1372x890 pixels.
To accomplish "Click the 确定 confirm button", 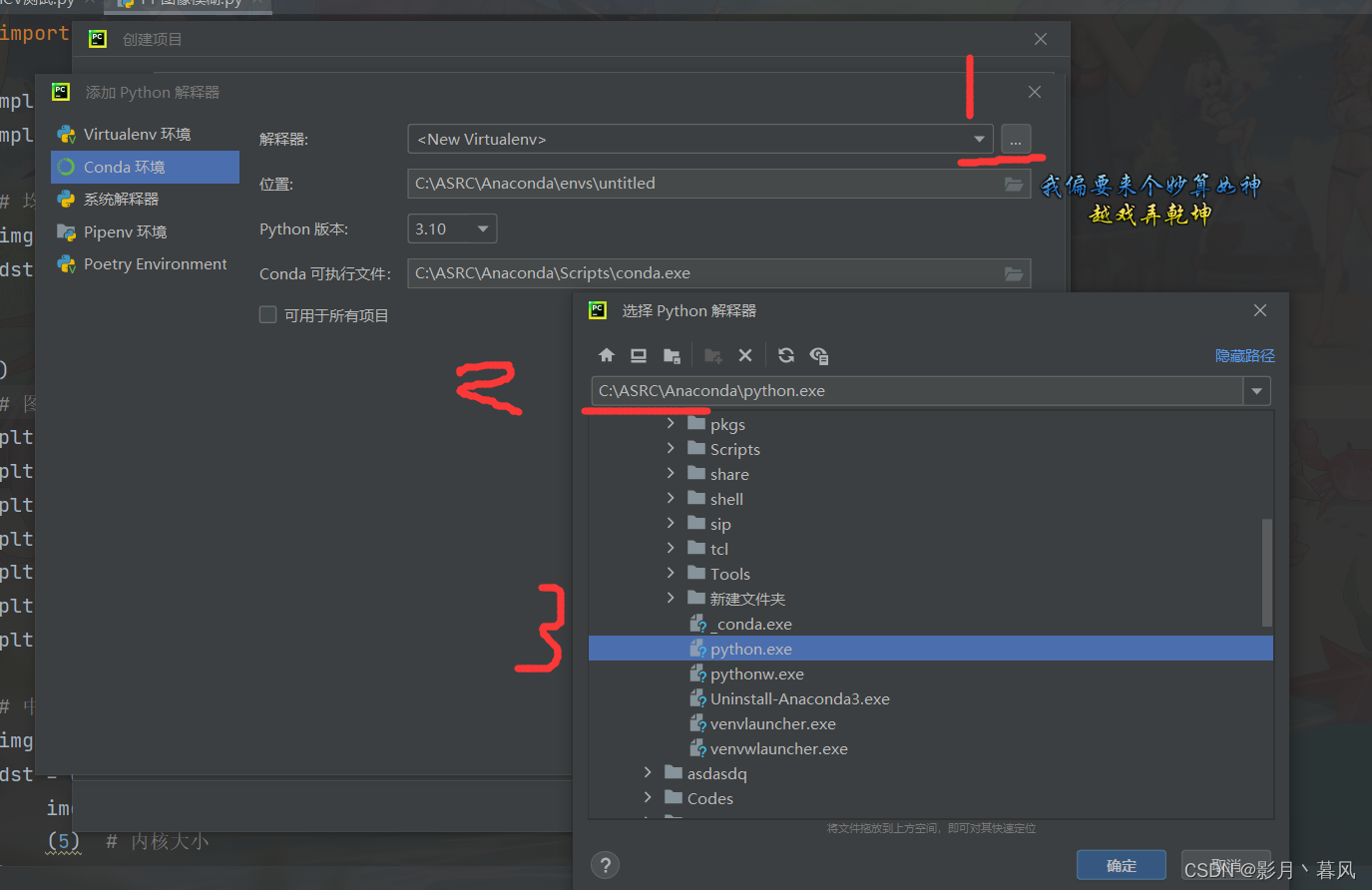I will pyautogui.click(x=1122, y=865).
